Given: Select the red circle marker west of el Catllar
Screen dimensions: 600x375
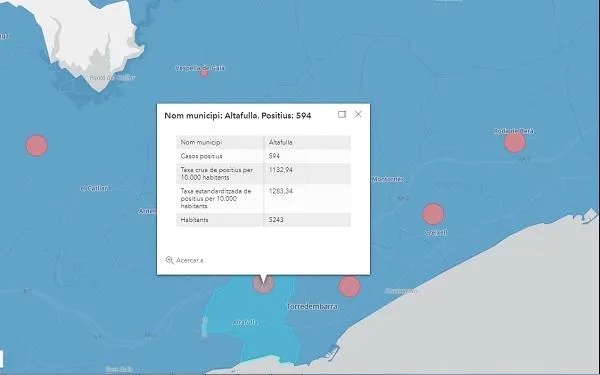Looking at the screenshot, I should coord(37,145).
